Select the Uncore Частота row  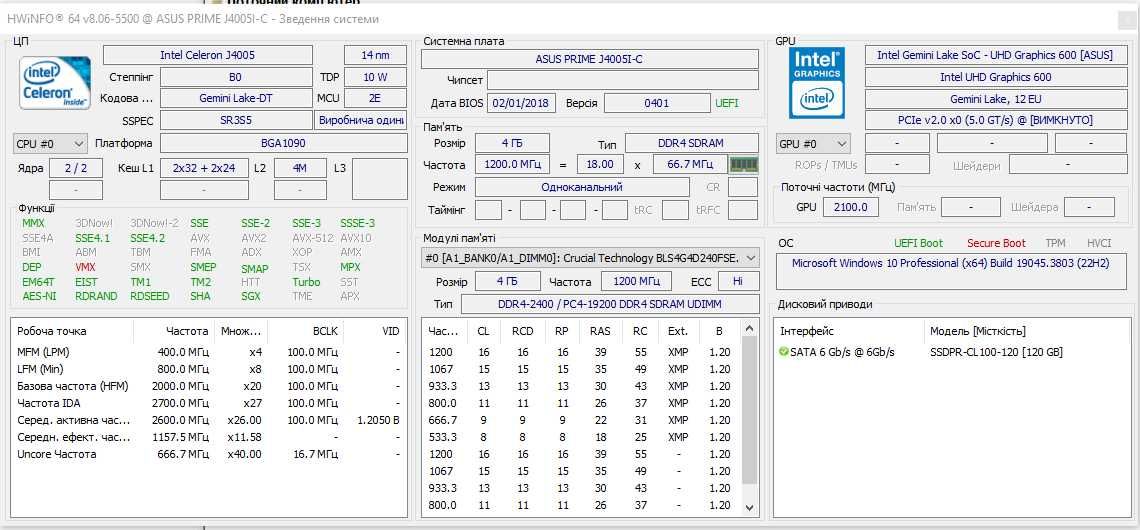coord(209,454)
